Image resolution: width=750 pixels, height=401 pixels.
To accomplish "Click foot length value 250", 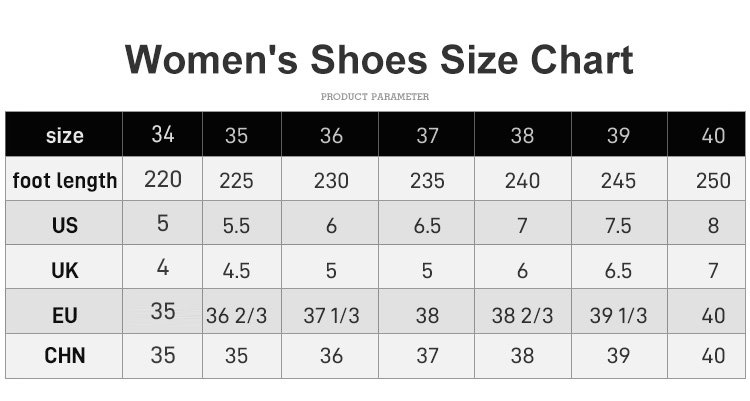I will point(713,181).
